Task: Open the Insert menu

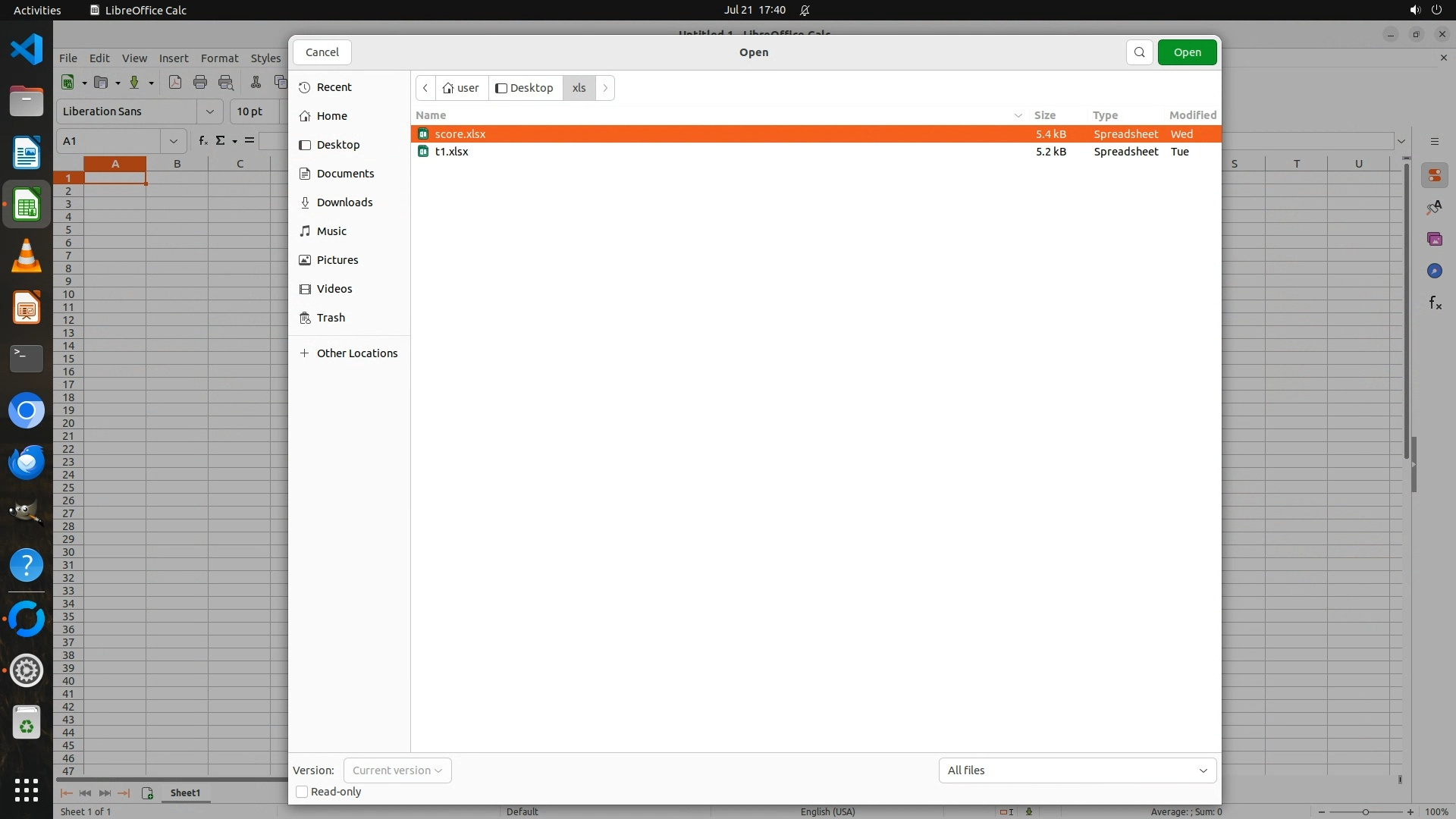Action: [173, 58]
